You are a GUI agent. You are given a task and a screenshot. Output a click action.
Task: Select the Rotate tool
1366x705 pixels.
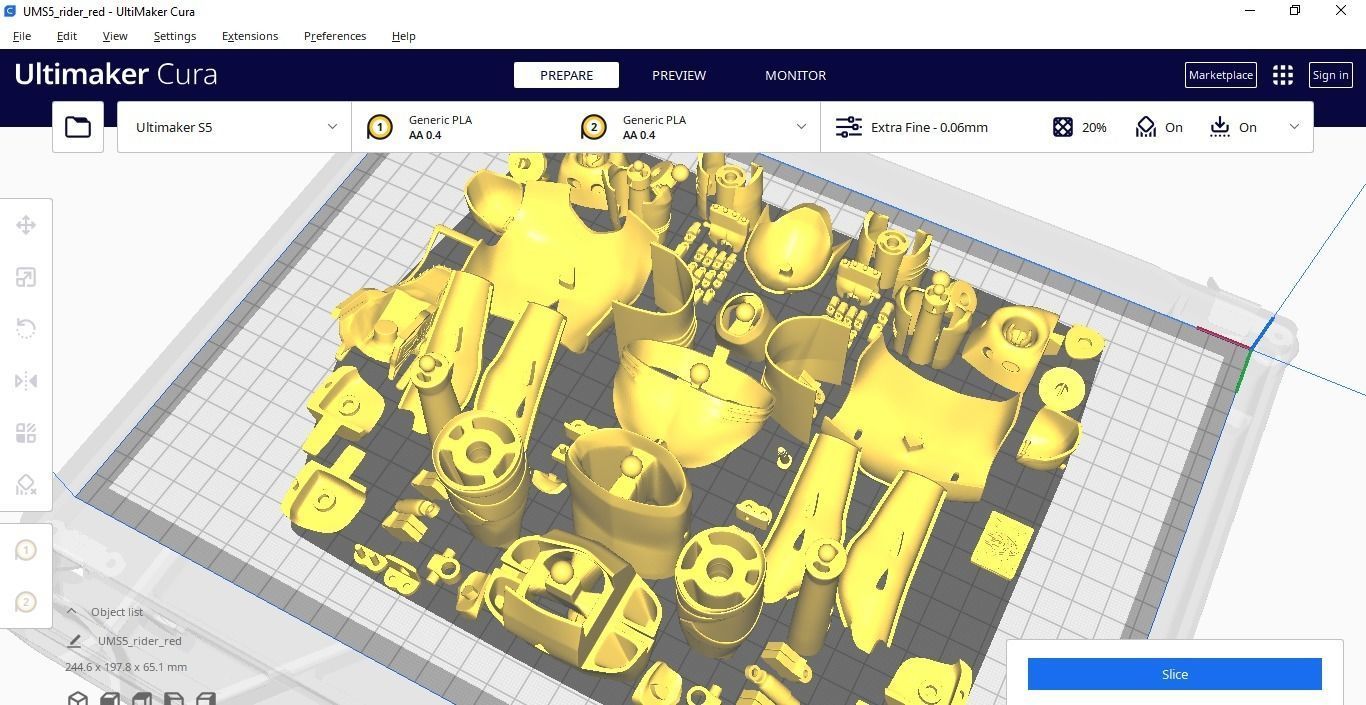click(26, 329)
